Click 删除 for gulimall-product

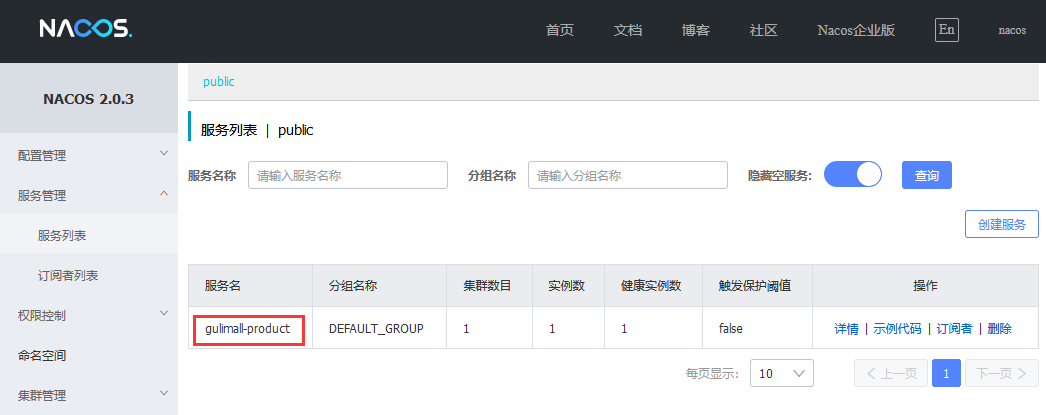(x=999, y=328)
